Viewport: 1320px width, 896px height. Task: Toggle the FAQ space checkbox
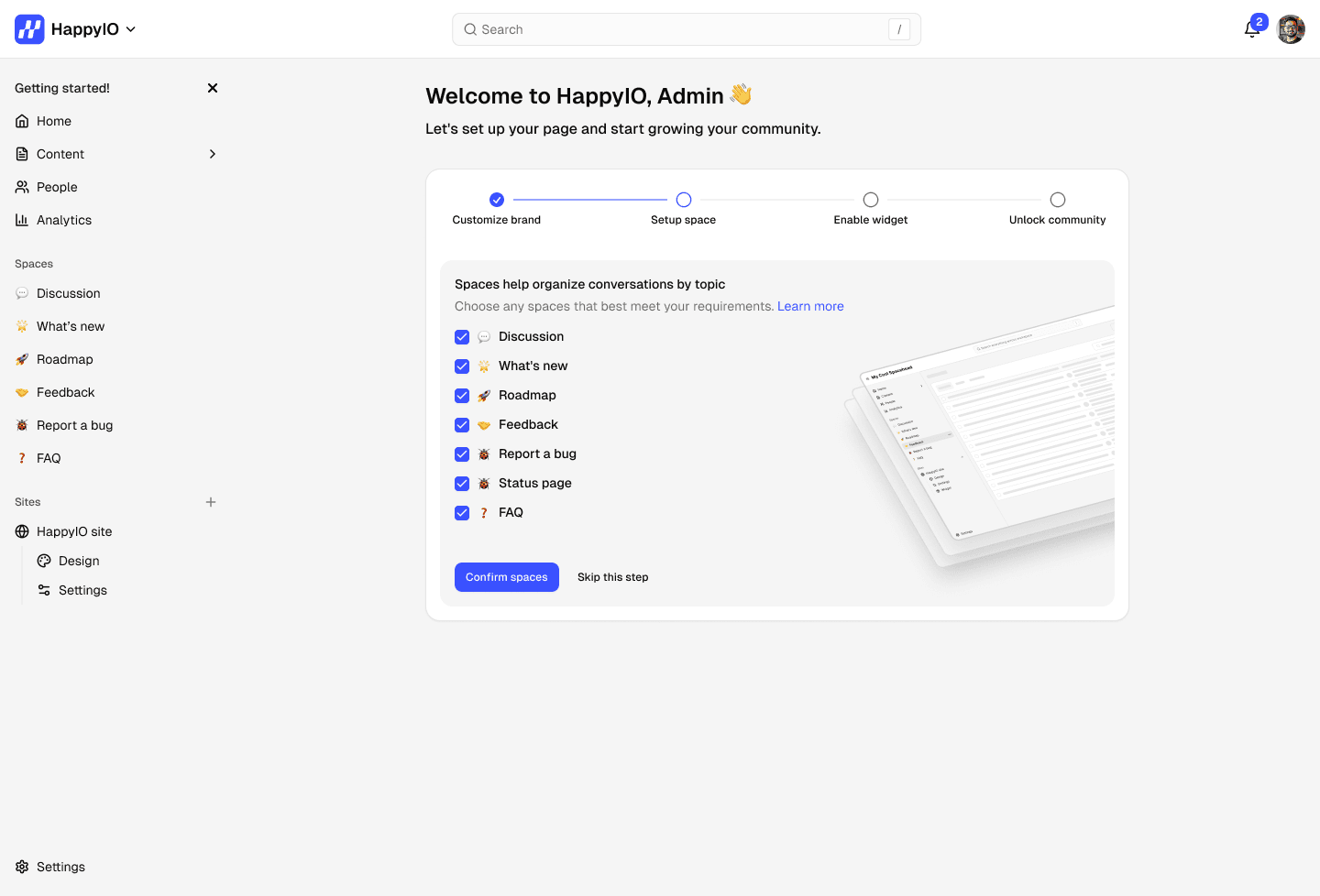point(462,513)
